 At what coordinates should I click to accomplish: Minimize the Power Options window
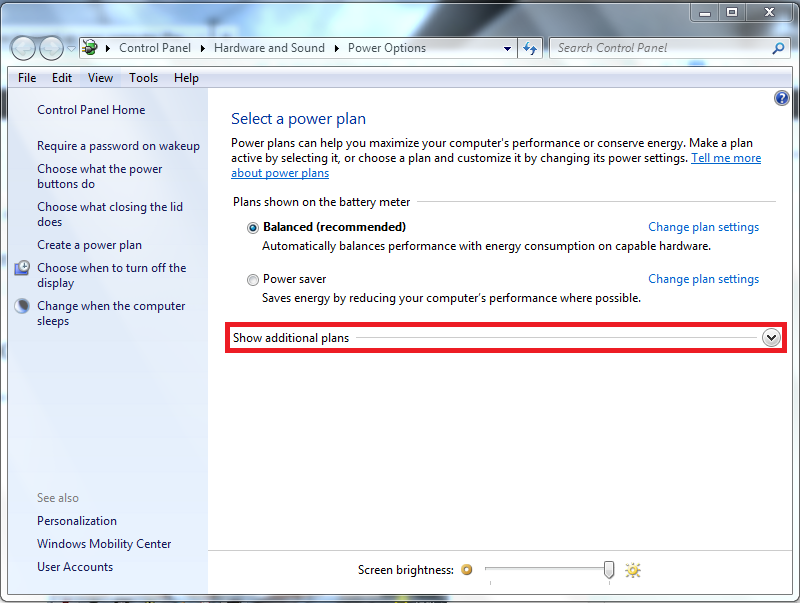[705, 12]
